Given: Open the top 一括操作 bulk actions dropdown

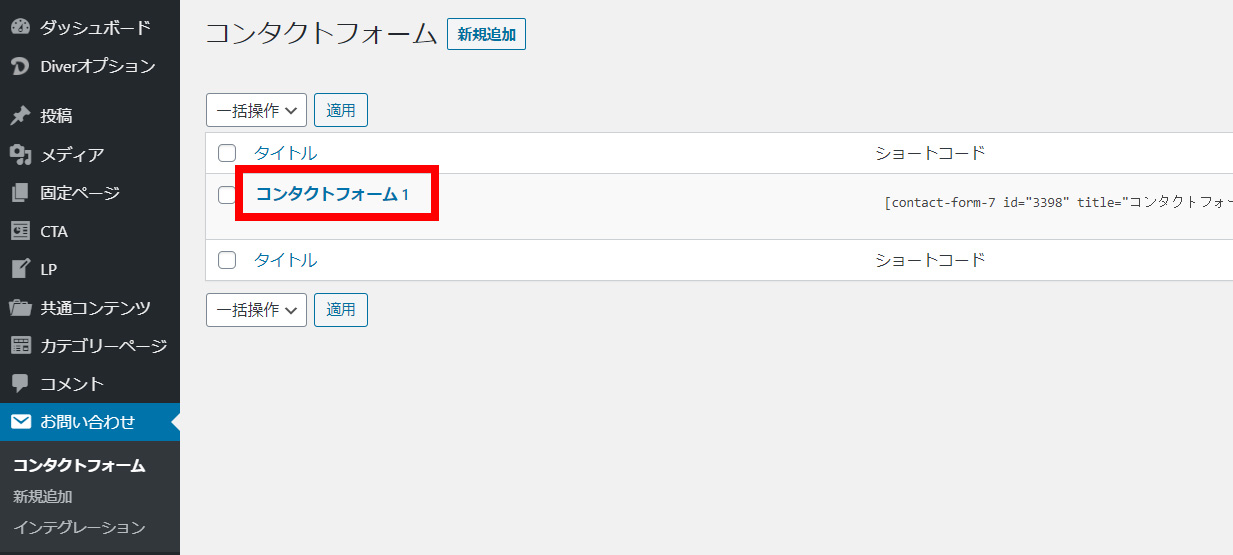Looking at the screenshot, I should point(256,110).
